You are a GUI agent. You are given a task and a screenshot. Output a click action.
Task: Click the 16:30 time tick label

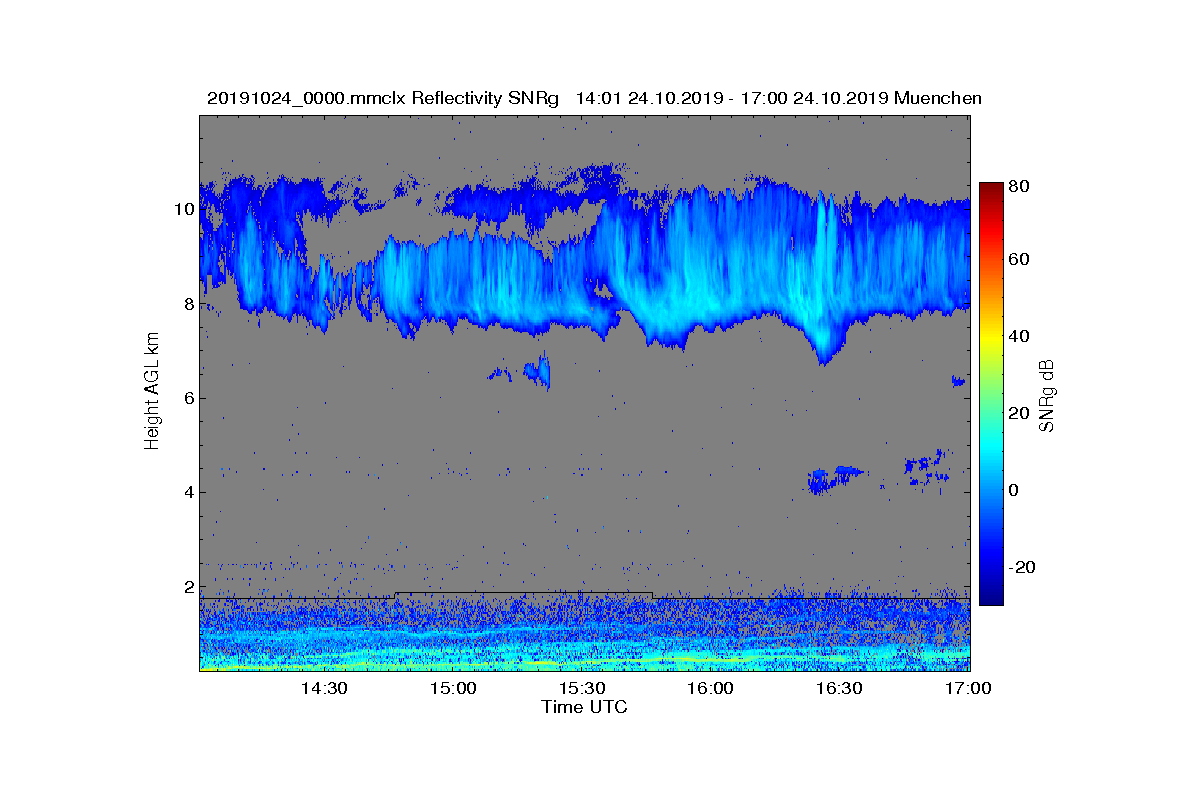point(839,689)
